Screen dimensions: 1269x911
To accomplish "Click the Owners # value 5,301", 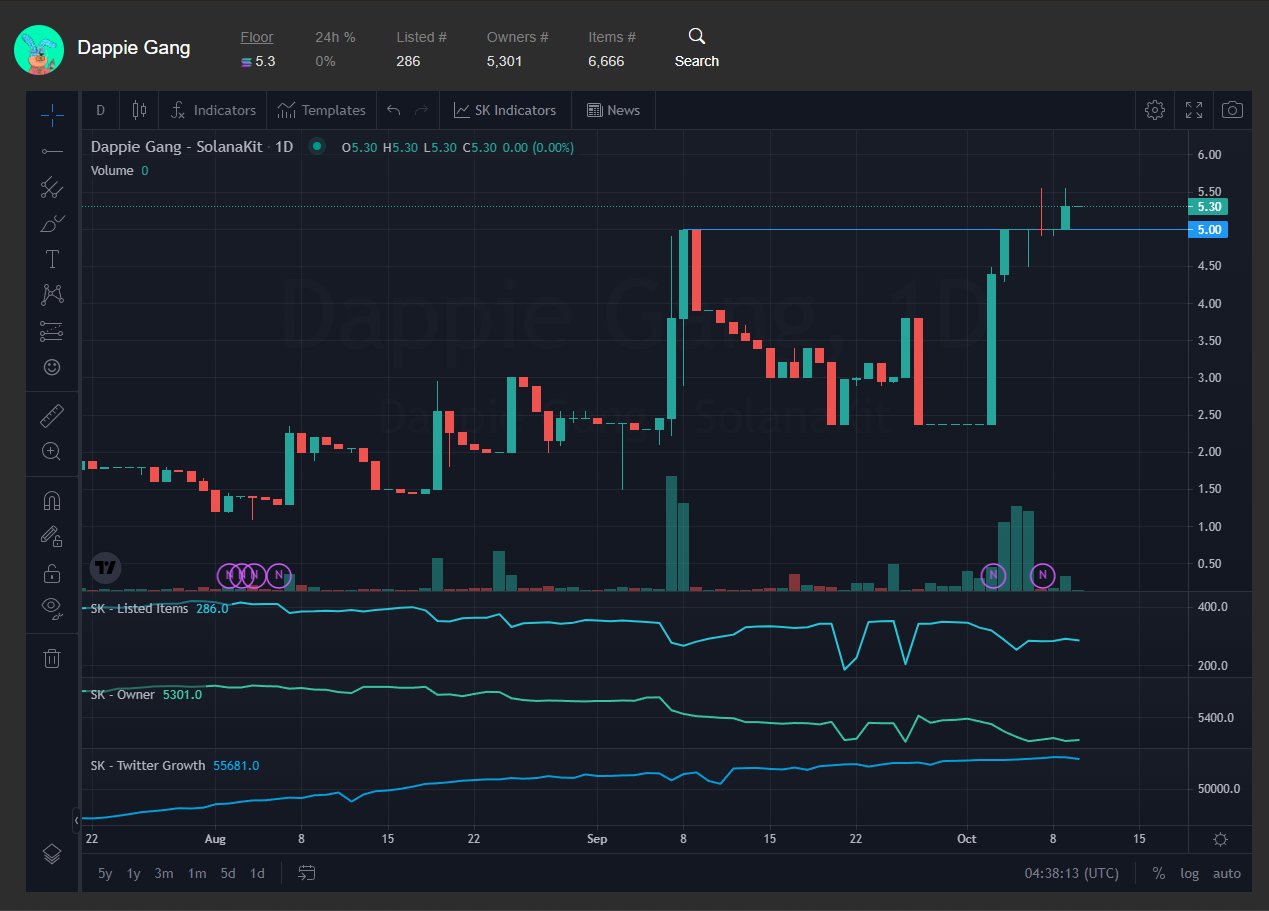I will (504, 61).
